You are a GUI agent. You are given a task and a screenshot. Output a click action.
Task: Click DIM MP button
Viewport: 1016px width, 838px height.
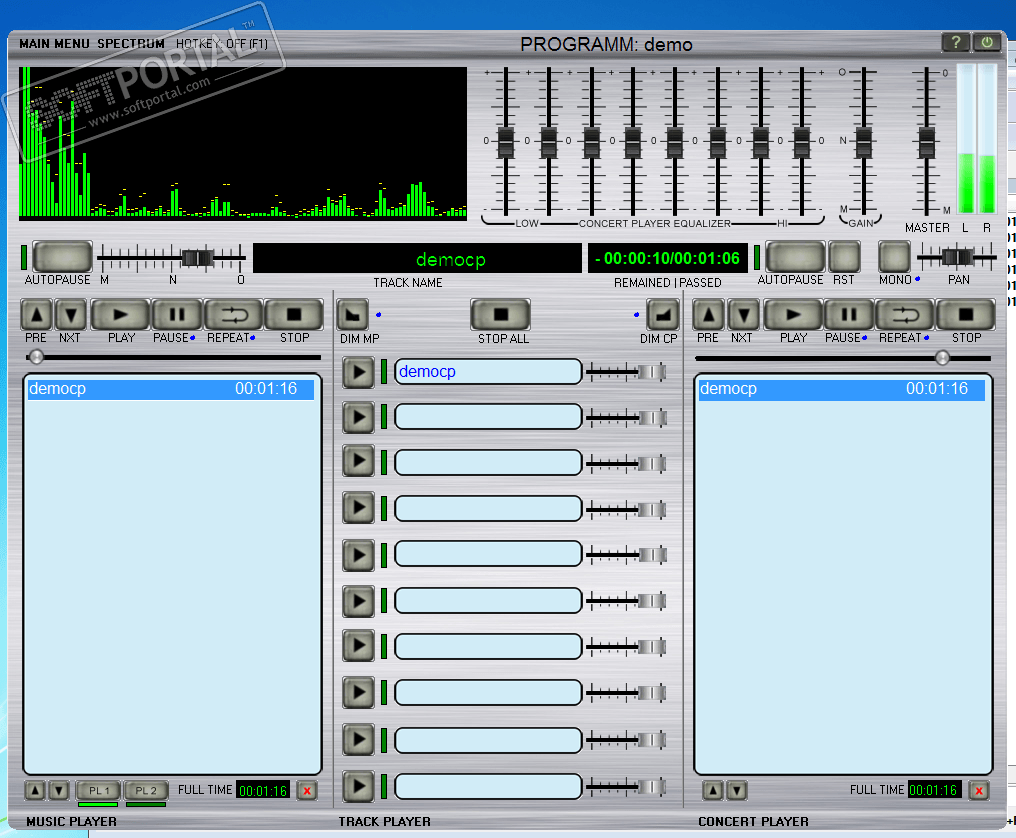tap(353, 315)
